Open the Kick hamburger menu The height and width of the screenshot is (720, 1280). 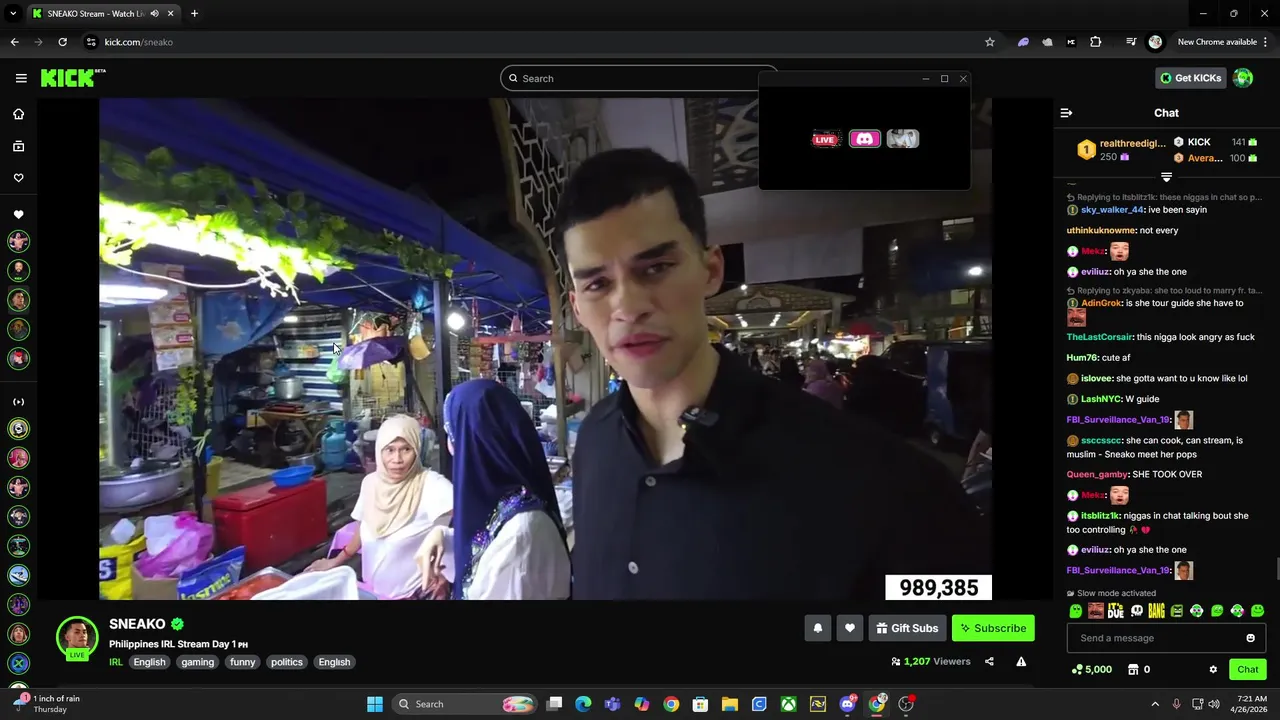[x=21, y=78]
